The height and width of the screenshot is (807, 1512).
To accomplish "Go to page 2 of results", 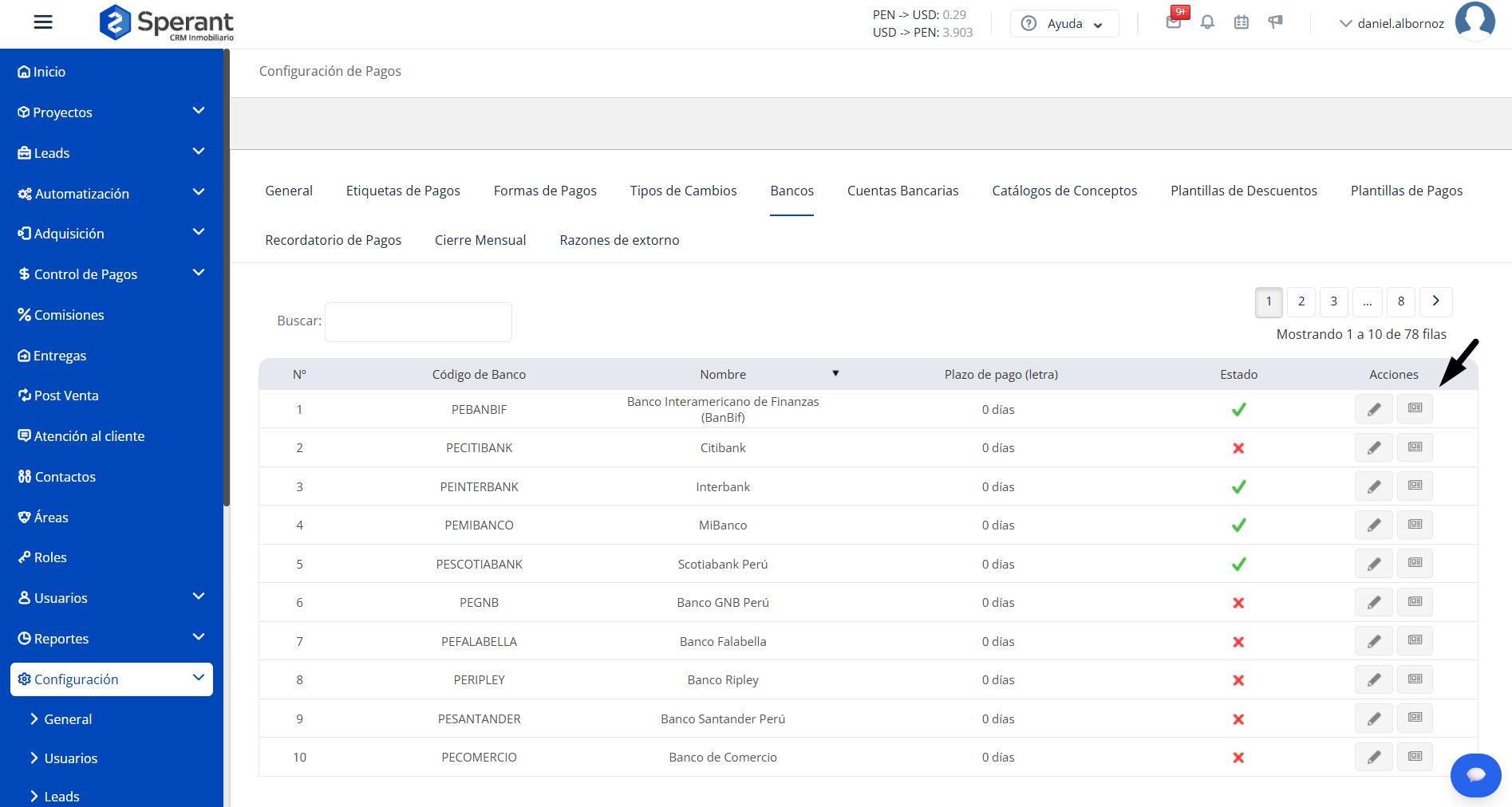I will click(x=1301, y=301).
